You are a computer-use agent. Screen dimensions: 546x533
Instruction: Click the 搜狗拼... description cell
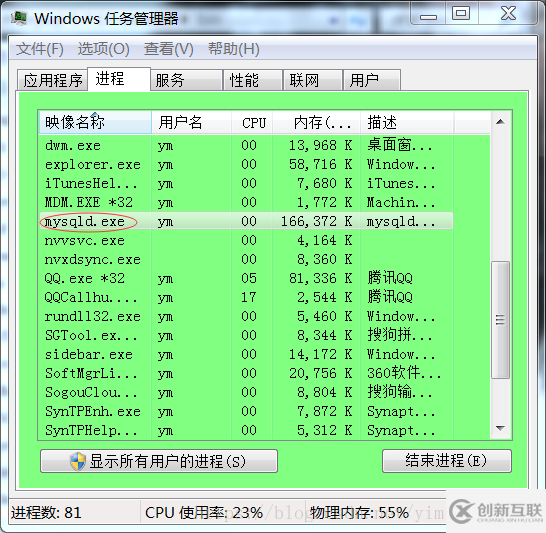[400, 335]
